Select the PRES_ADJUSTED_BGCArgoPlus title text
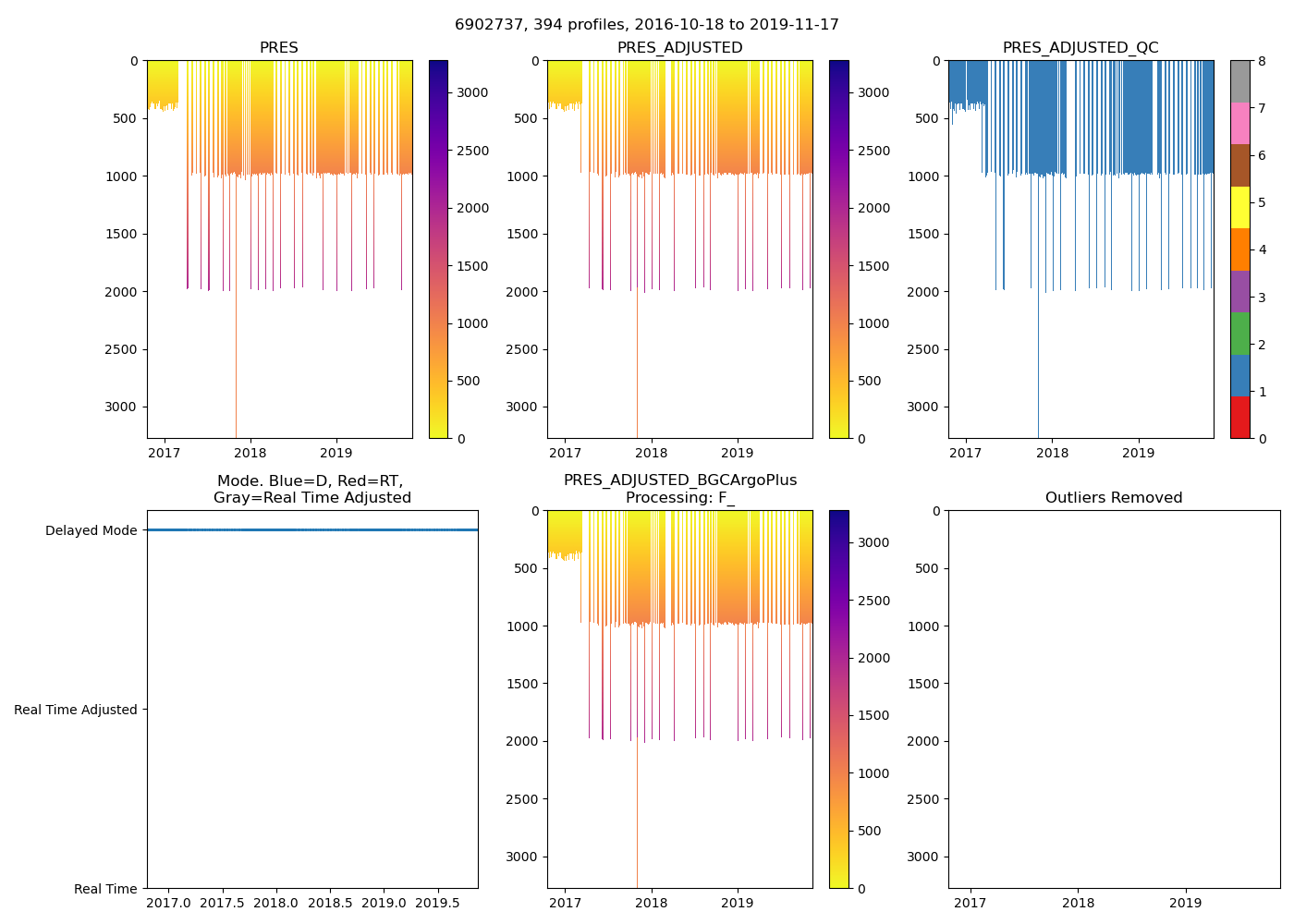 679,480
